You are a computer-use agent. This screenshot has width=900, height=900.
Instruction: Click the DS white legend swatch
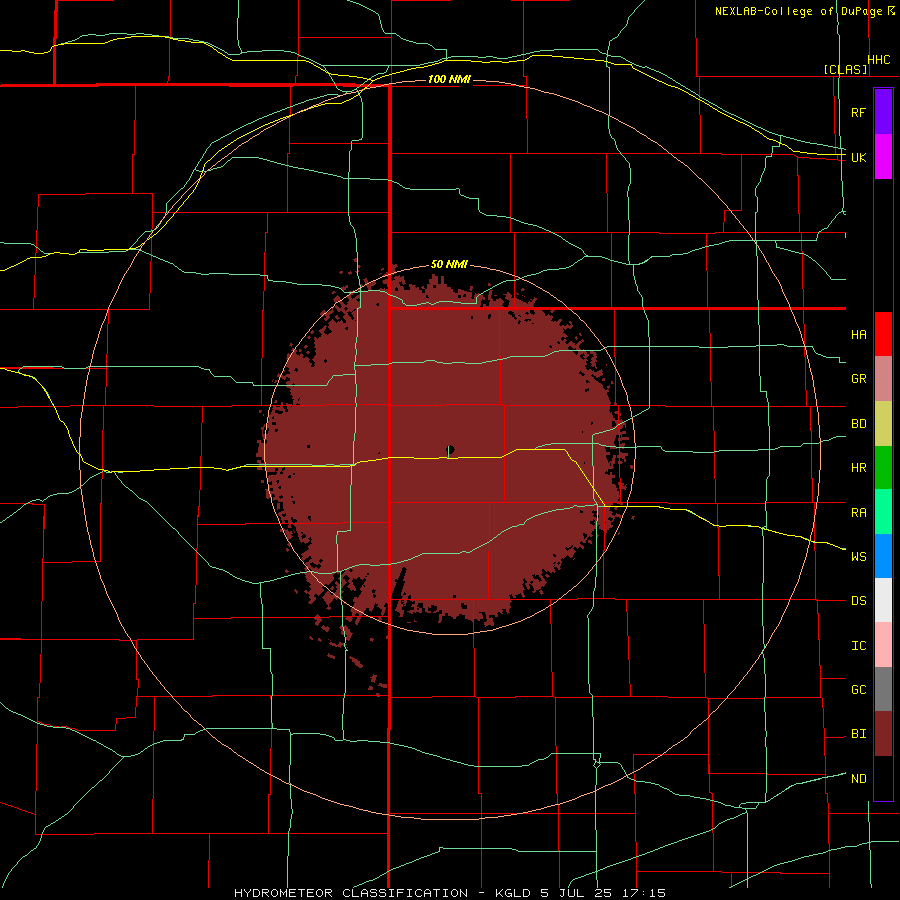point(883,600)
